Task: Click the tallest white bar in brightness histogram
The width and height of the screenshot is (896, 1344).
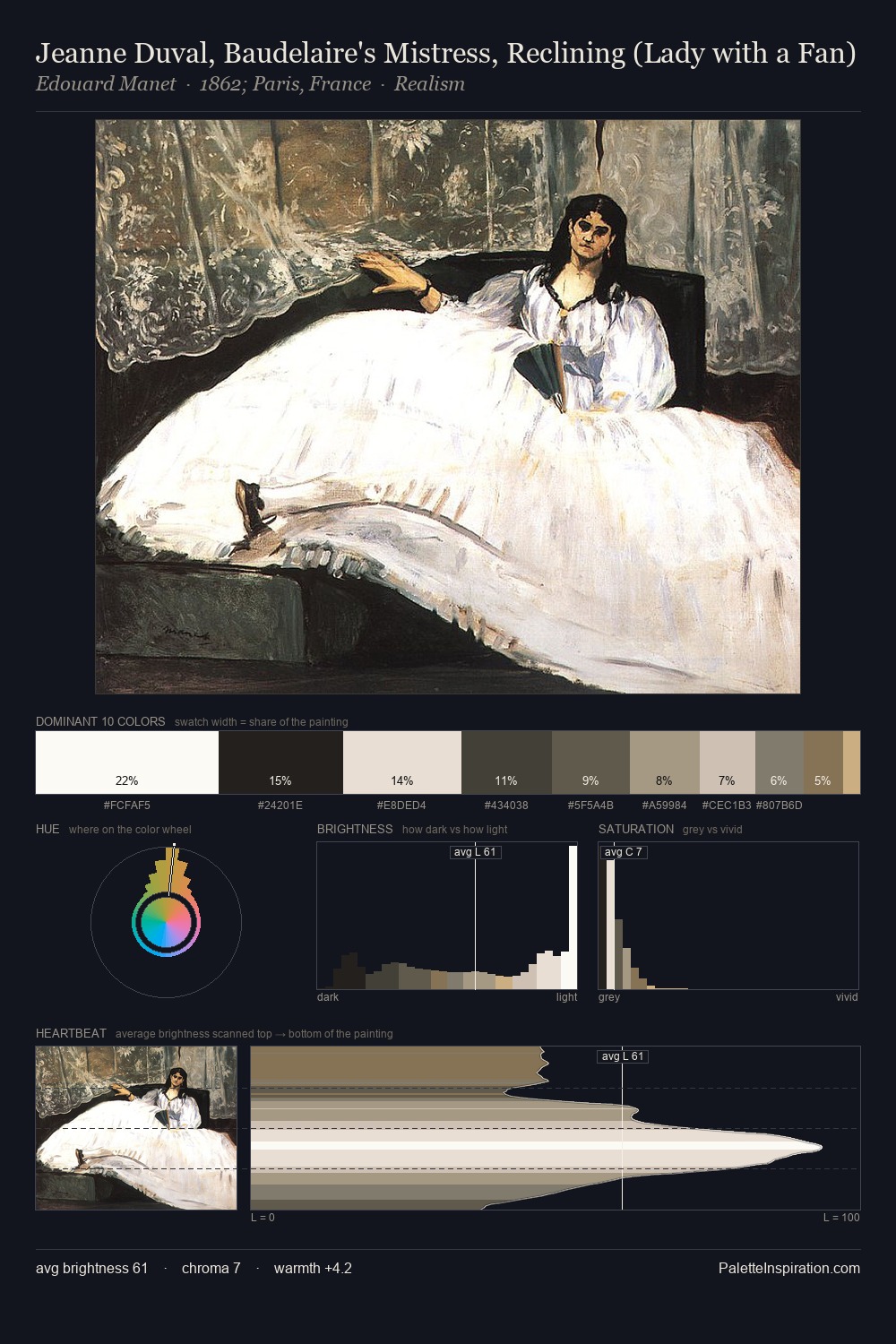Action: coord(573,918)
